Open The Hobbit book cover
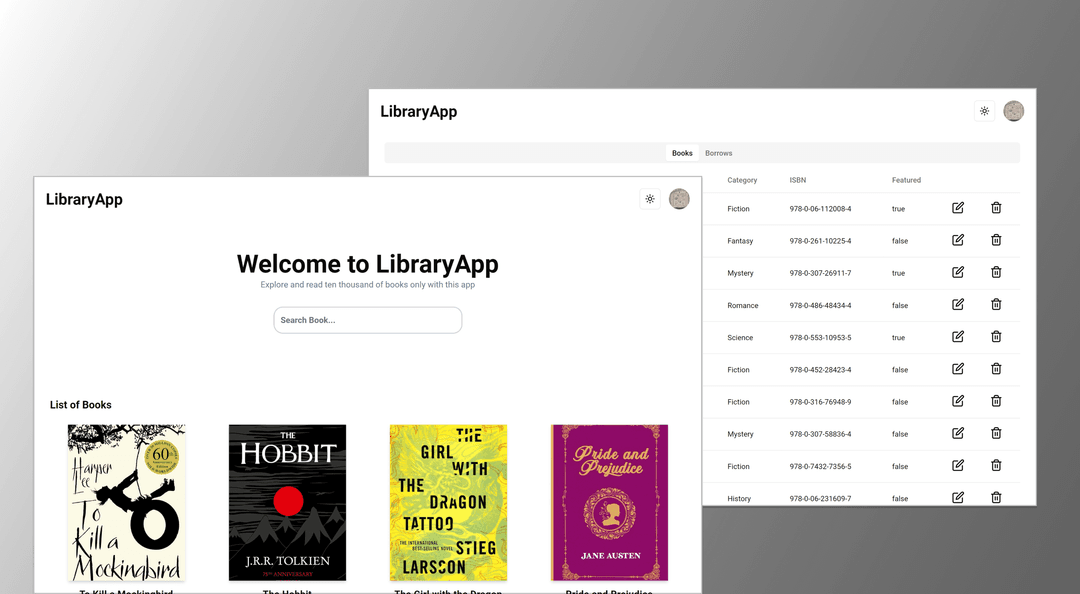Viewport: 1080px width, 594px height. (287, 502)
